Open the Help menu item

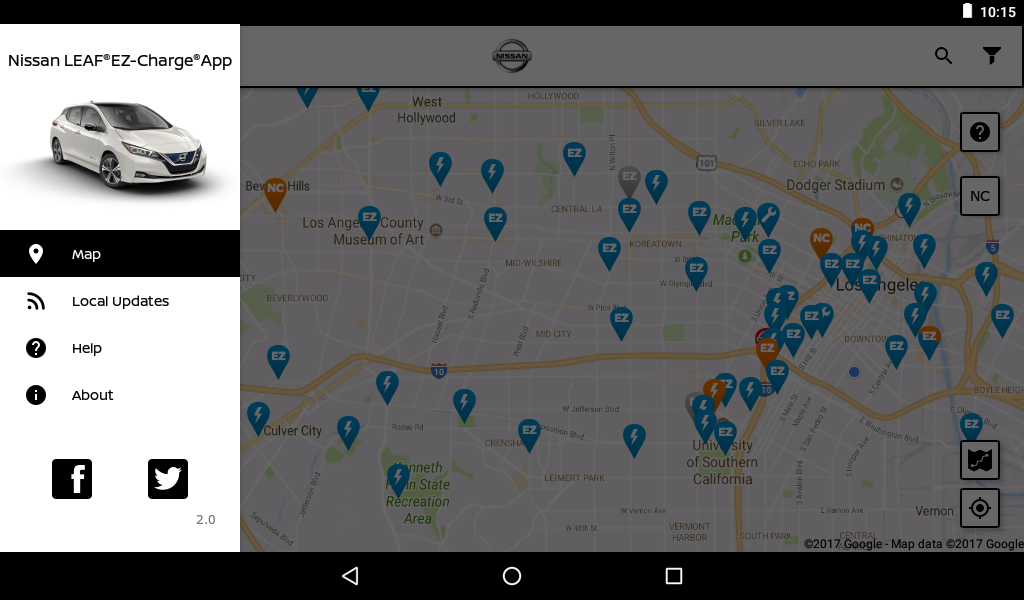120,348
